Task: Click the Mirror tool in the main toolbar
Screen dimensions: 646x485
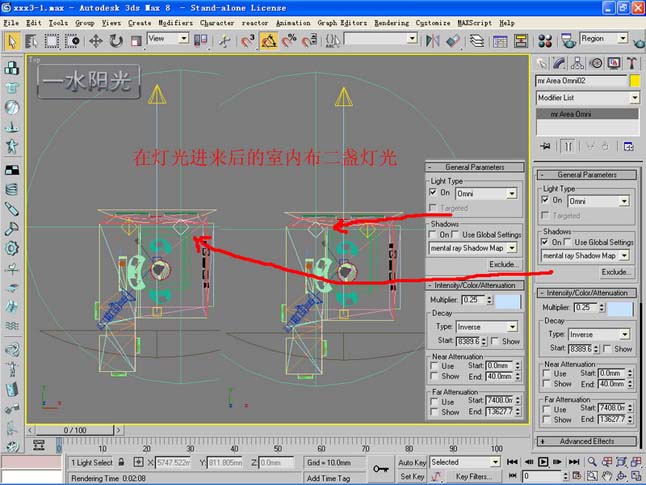Action: click(433, 41)
